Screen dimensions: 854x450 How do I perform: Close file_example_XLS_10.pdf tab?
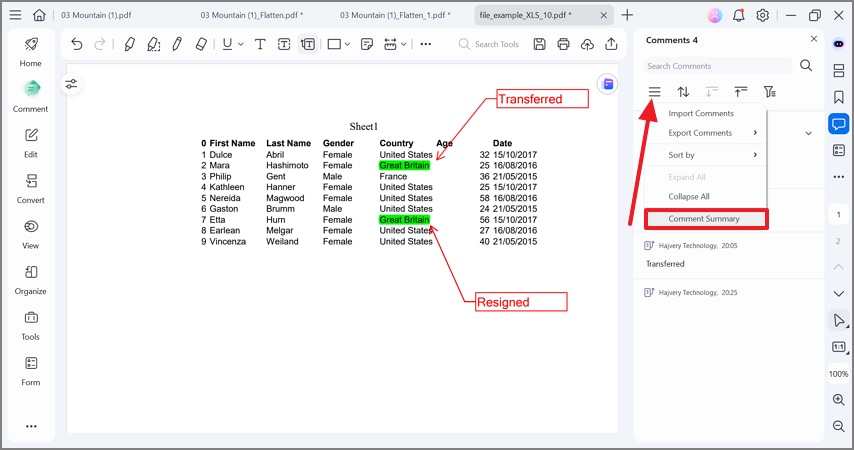click(x=603, y=15)
